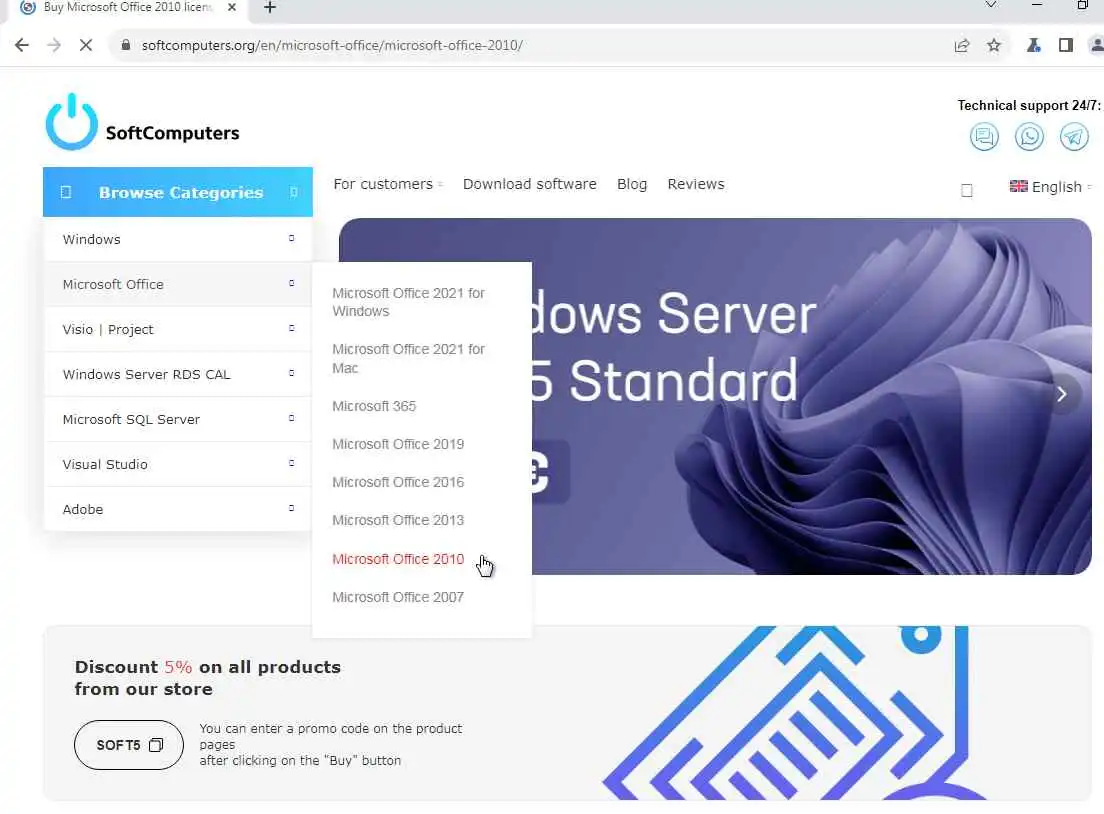Viewport: 1104px width, 814px height.
Task: Choose Microsoft Office 2019
Action: (398, 444)
